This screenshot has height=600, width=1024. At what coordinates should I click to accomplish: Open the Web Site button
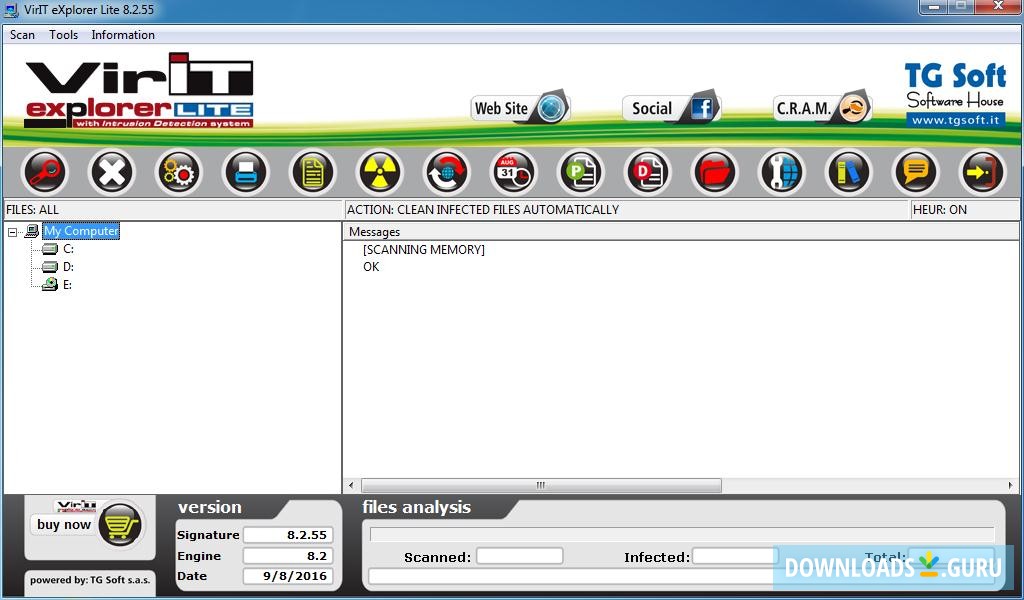click(x=520, y=108)
